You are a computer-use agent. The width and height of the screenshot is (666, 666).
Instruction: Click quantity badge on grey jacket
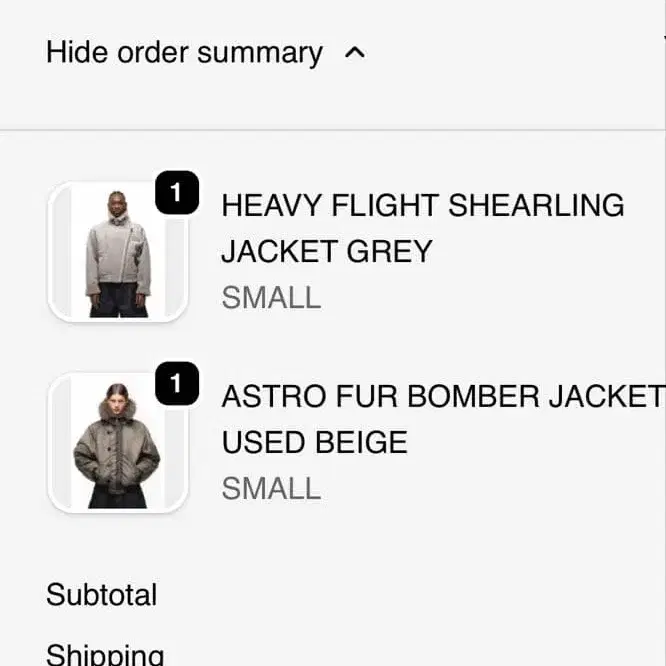click(177, 194)
